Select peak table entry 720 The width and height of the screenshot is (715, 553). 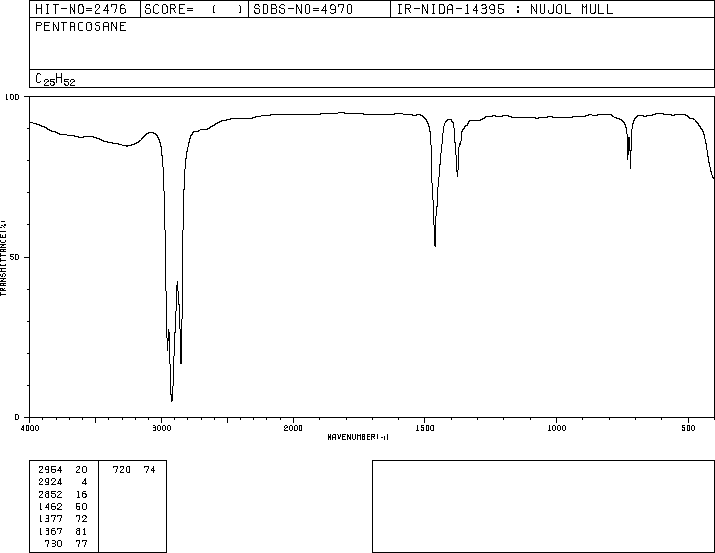click(x=134, y=470)
